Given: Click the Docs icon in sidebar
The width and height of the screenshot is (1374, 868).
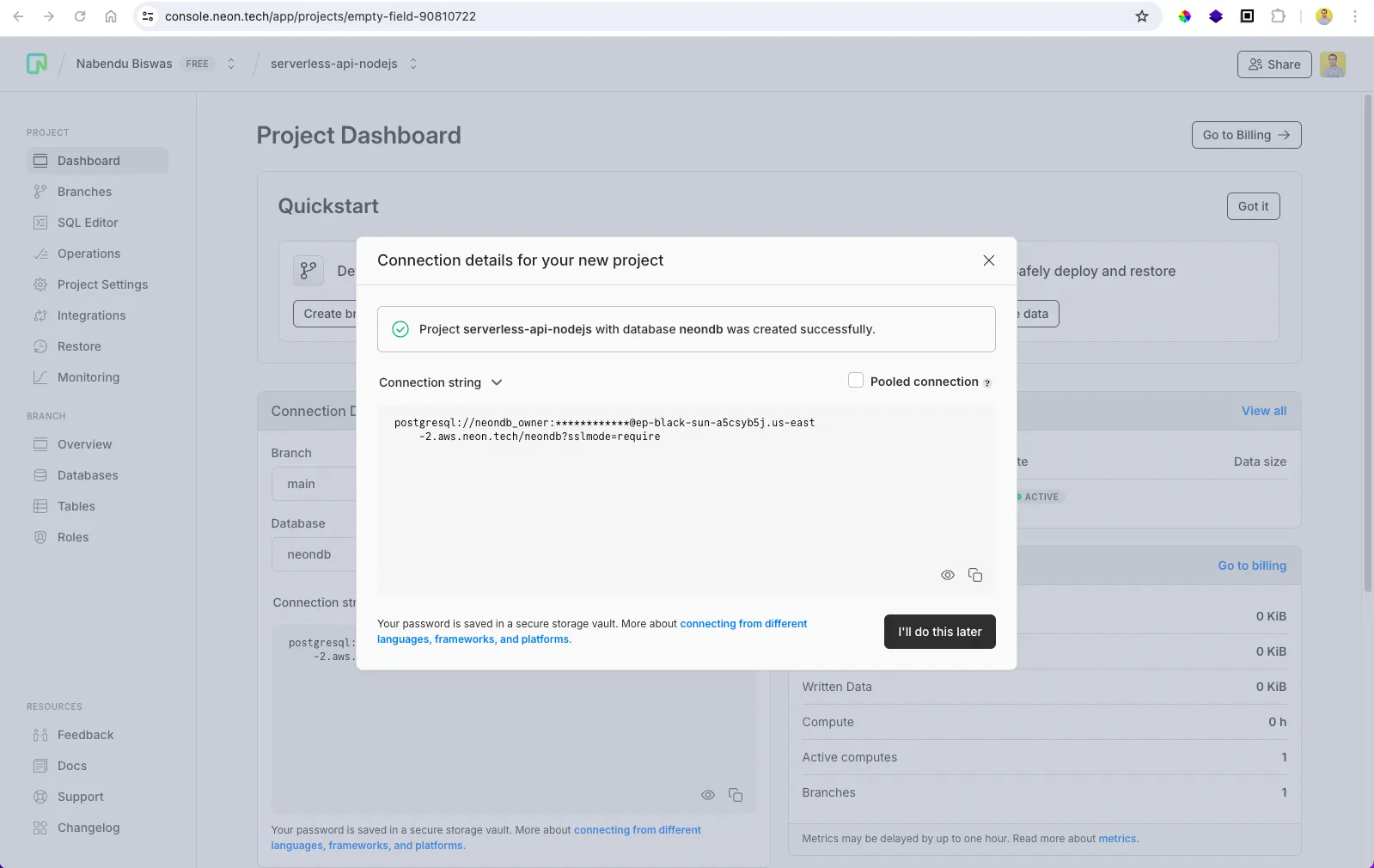Looking at the screenshot, I should 40,766.
